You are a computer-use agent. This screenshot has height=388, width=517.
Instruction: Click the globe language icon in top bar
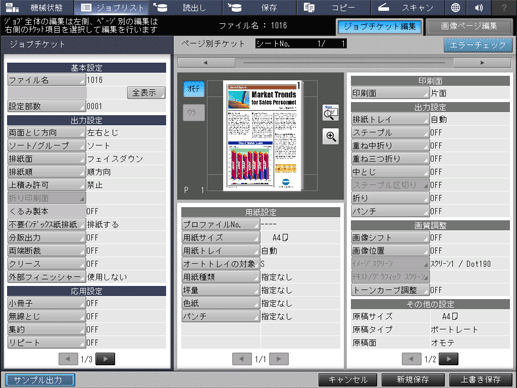point(455,7)
